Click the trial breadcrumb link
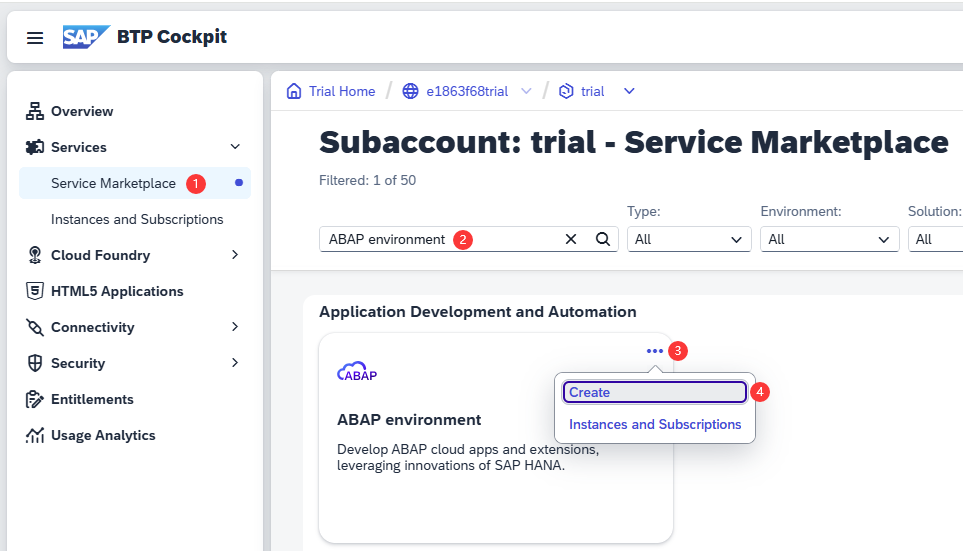This screenshot has height=551, width=963. [x=593, y=92]
